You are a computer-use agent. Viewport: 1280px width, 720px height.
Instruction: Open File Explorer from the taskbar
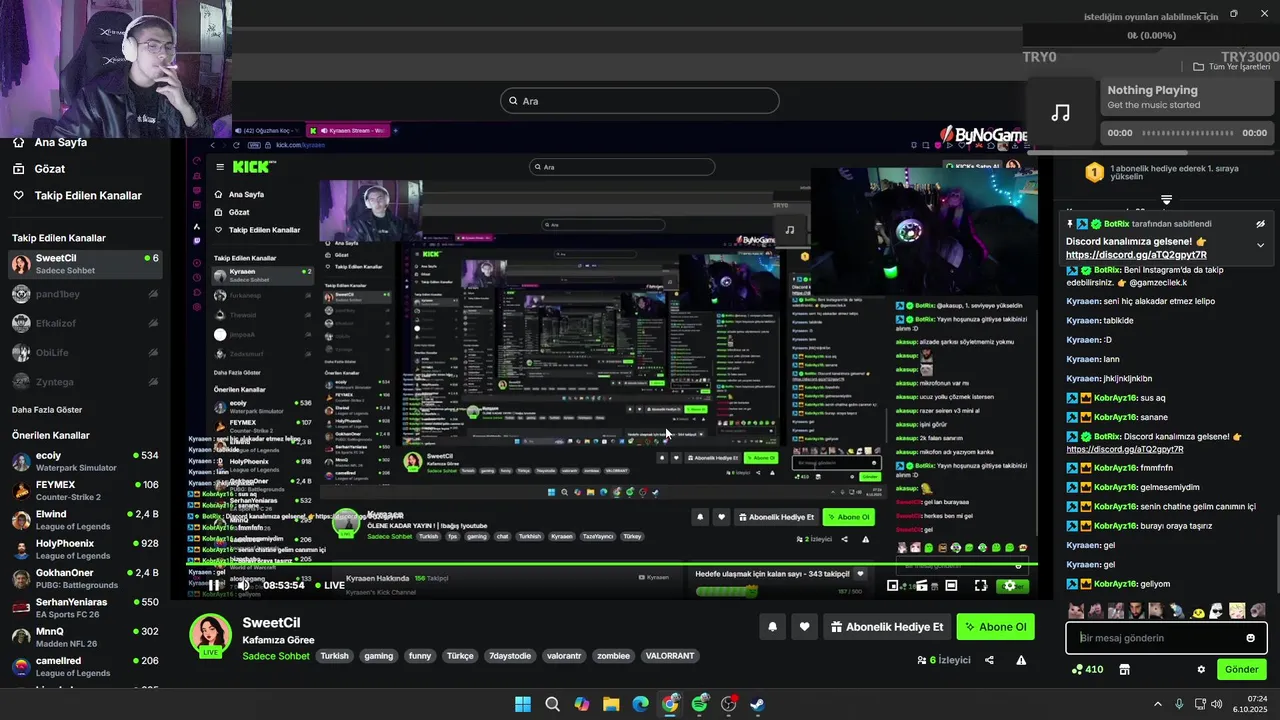coord(611,704)
